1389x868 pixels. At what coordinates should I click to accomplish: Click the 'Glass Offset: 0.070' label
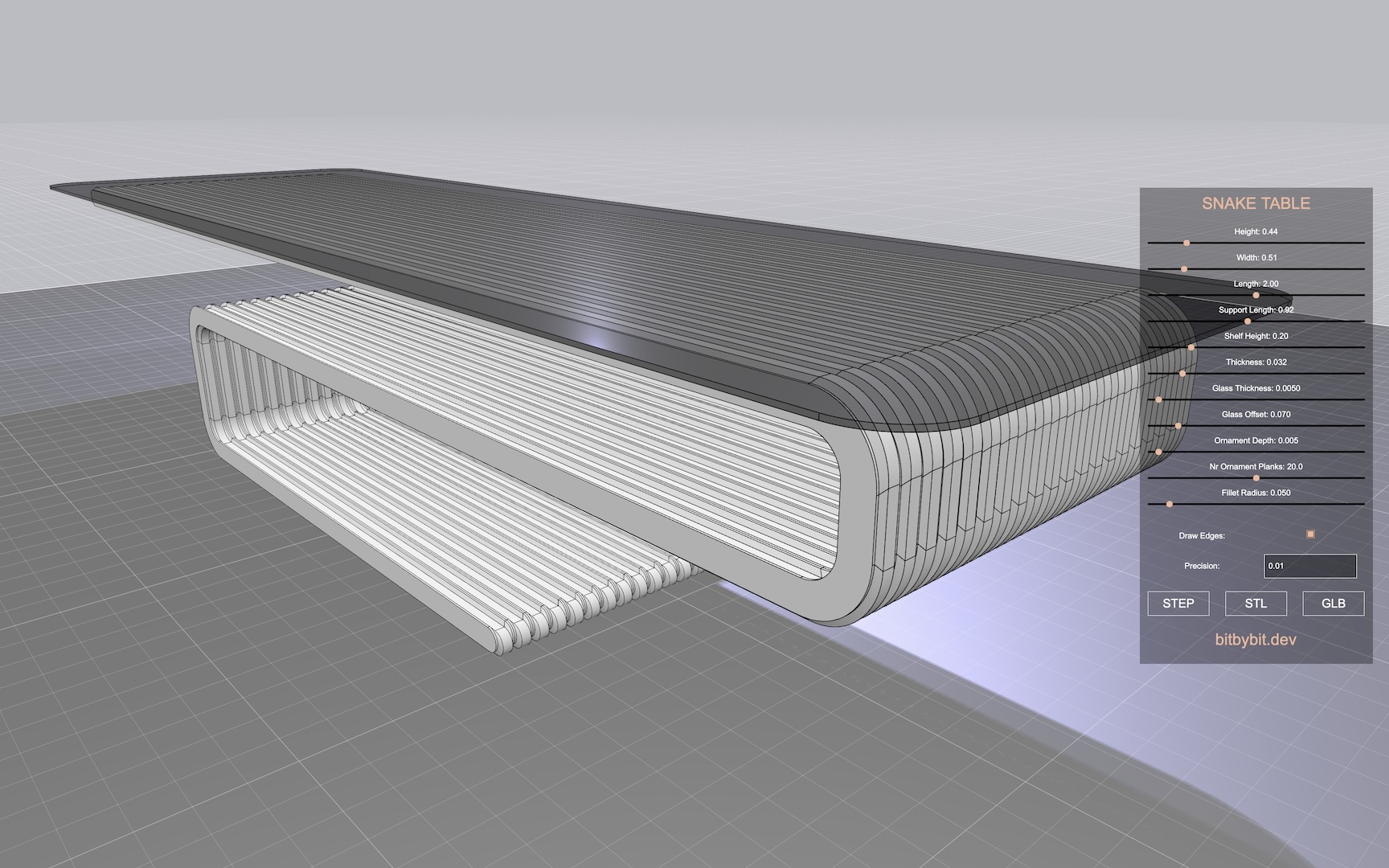1256,414
